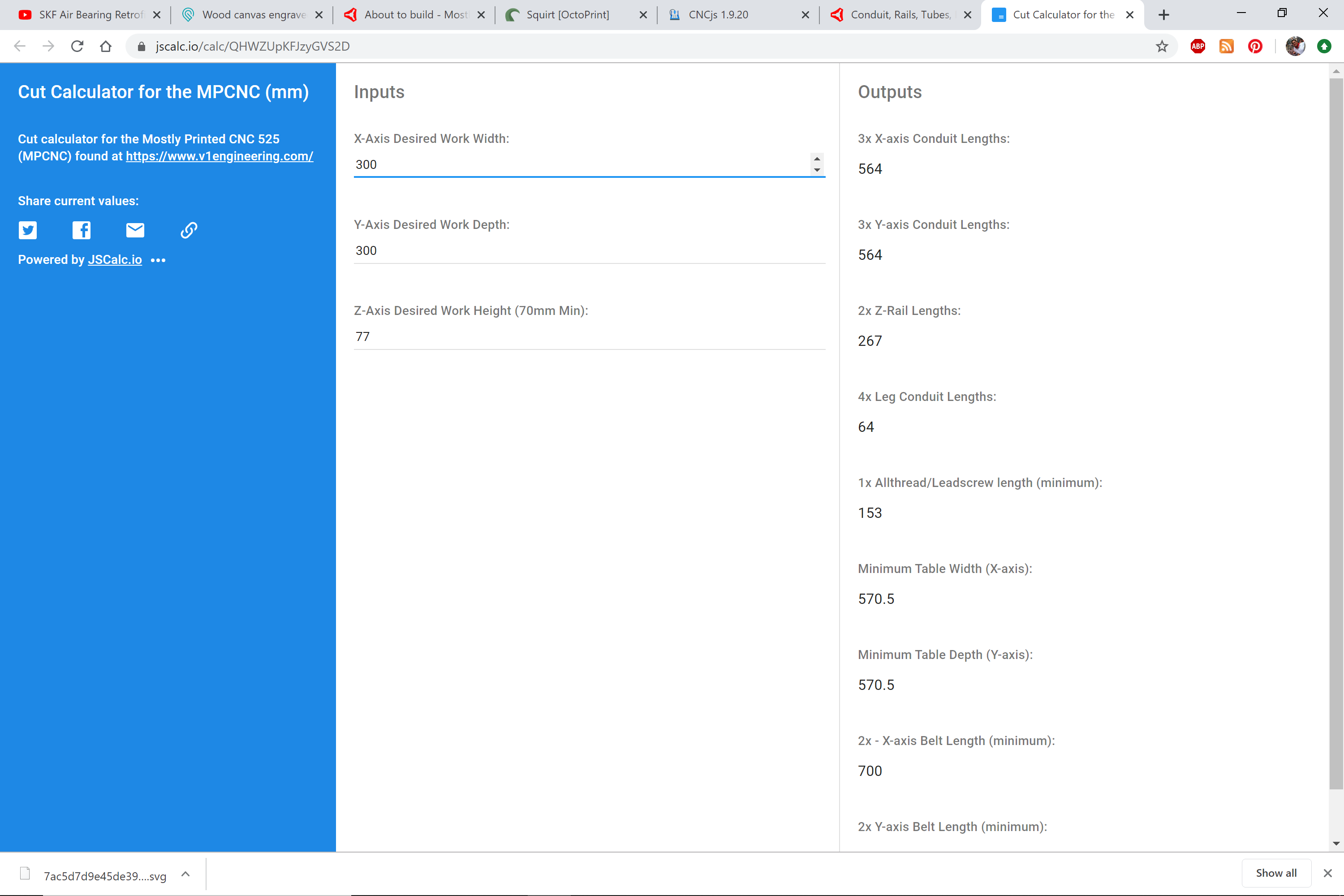Open the Chrome profile avatar
Image resolution: width=1344 pixels, height=896 pixels.
[x=1295, y=46]
